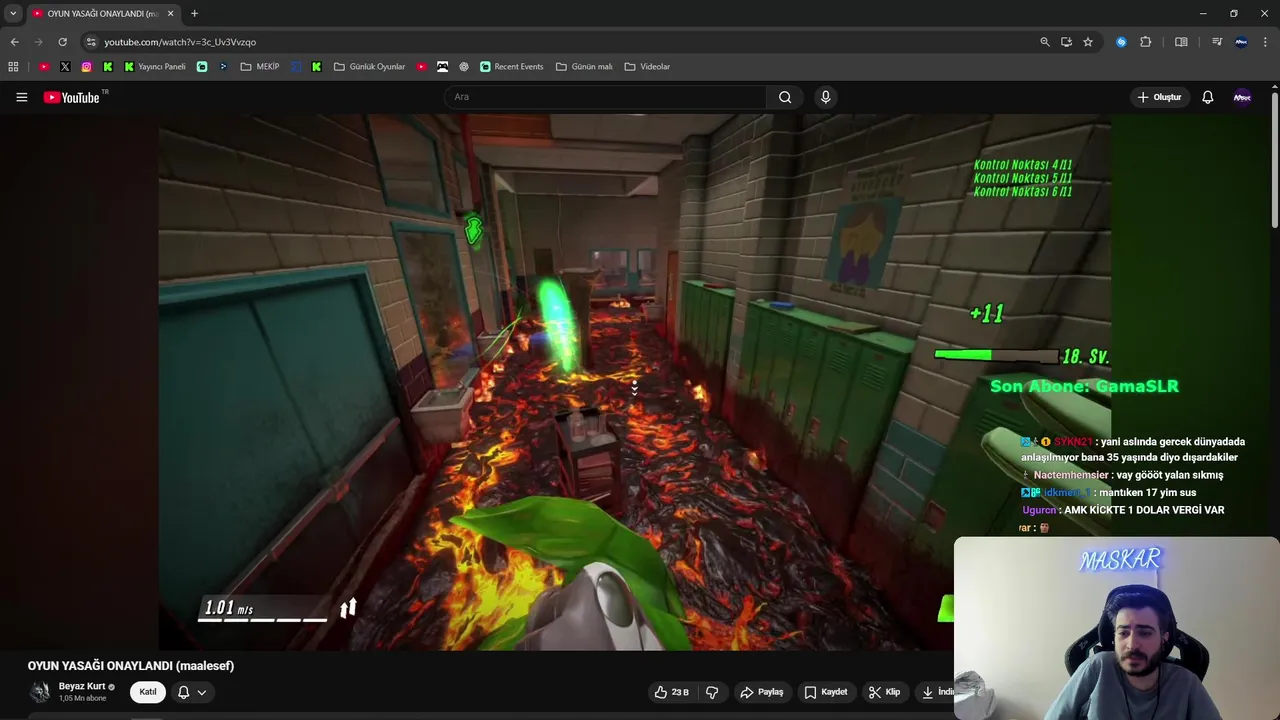Image resolution: width=1280 pixels, height=720 pixels.
Task: Open the YouTube guide hamburger menu
Action: [21, 97]
